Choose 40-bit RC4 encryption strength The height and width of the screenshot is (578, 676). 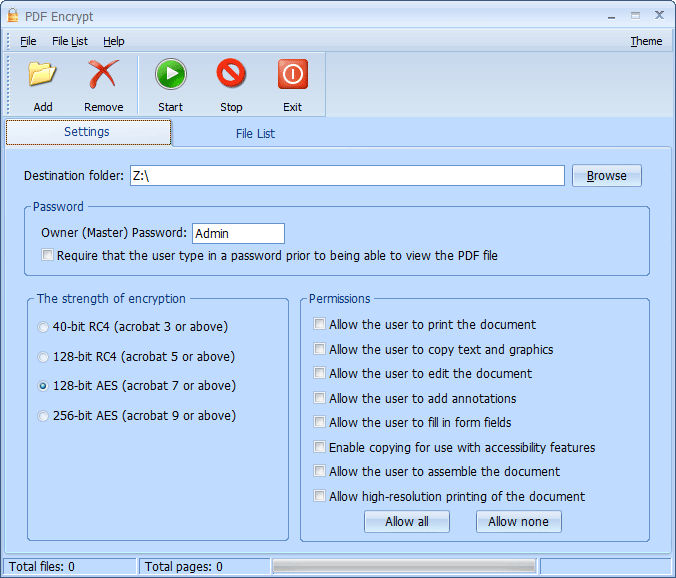pyautogui.click(x=43, y=327)
